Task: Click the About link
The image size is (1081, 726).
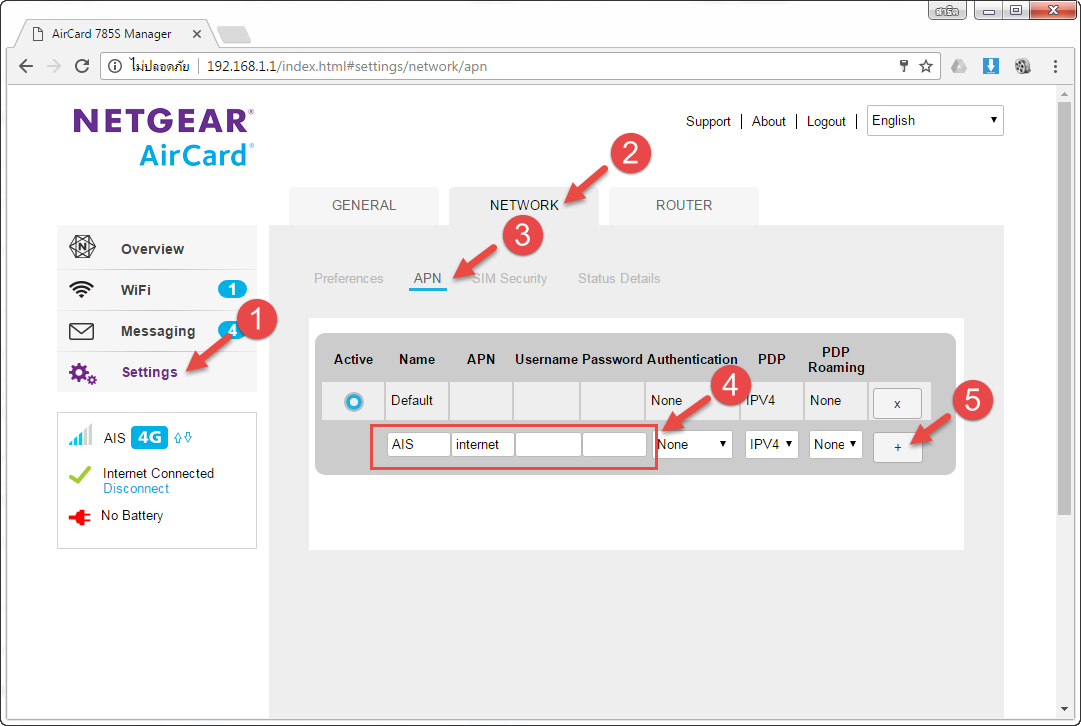Action: pyautogui.click(x=769, y=121)
